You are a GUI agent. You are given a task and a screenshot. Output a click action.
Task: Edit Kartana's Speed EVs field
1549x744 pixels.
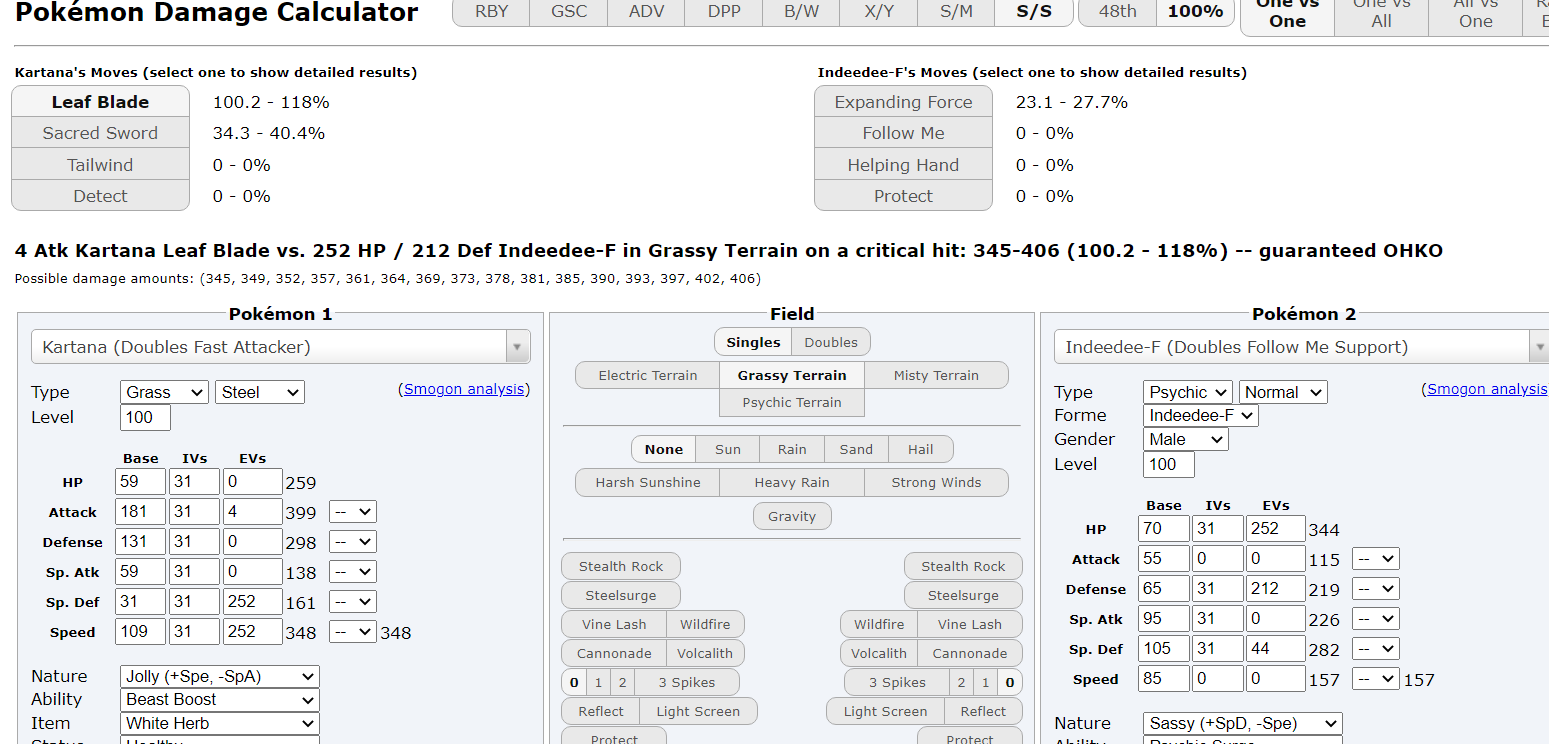(x=253, y=632)
